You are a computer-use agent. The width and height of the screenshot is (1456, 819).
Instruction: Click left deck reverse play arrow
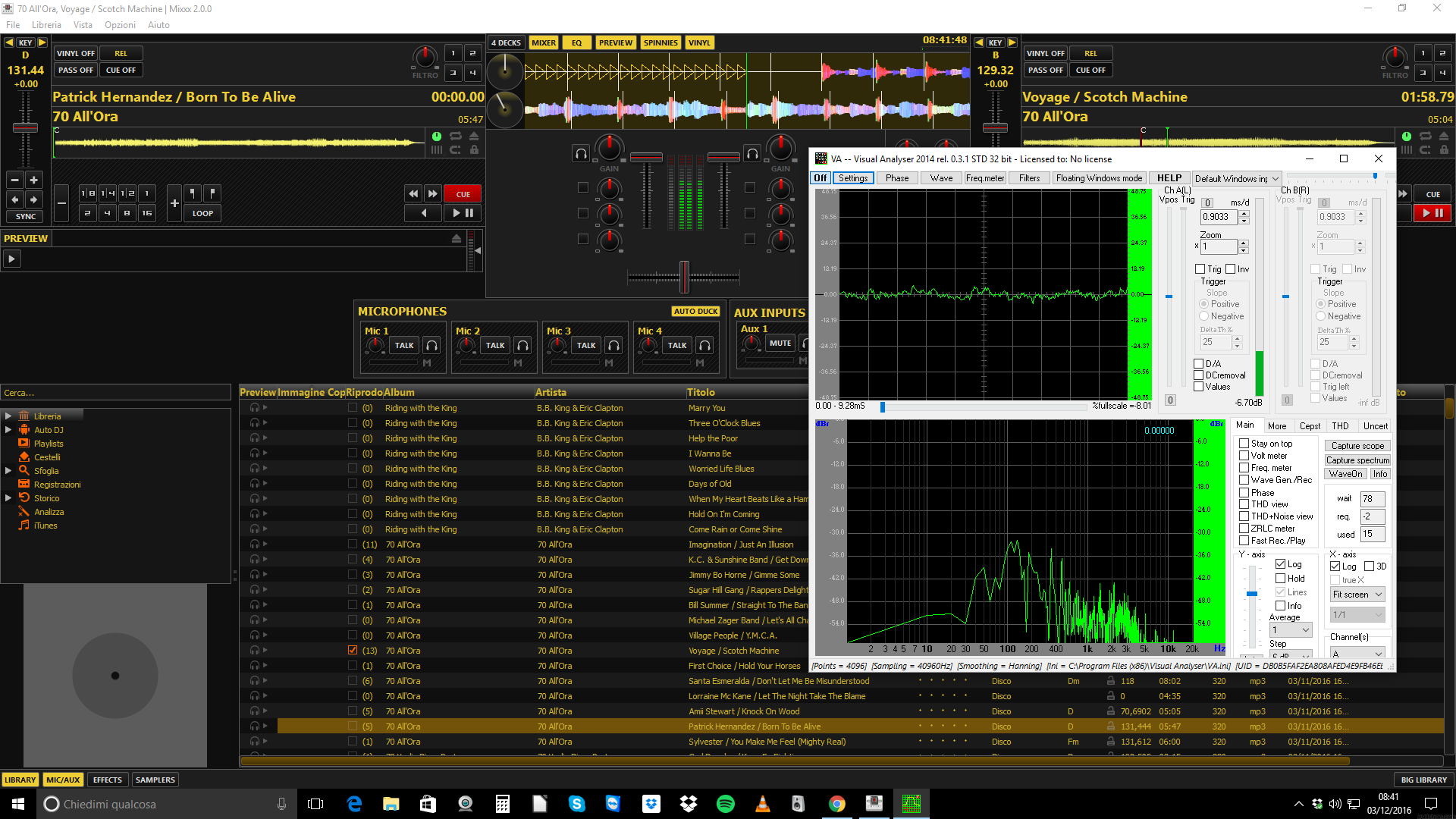(x=423, y=213)
